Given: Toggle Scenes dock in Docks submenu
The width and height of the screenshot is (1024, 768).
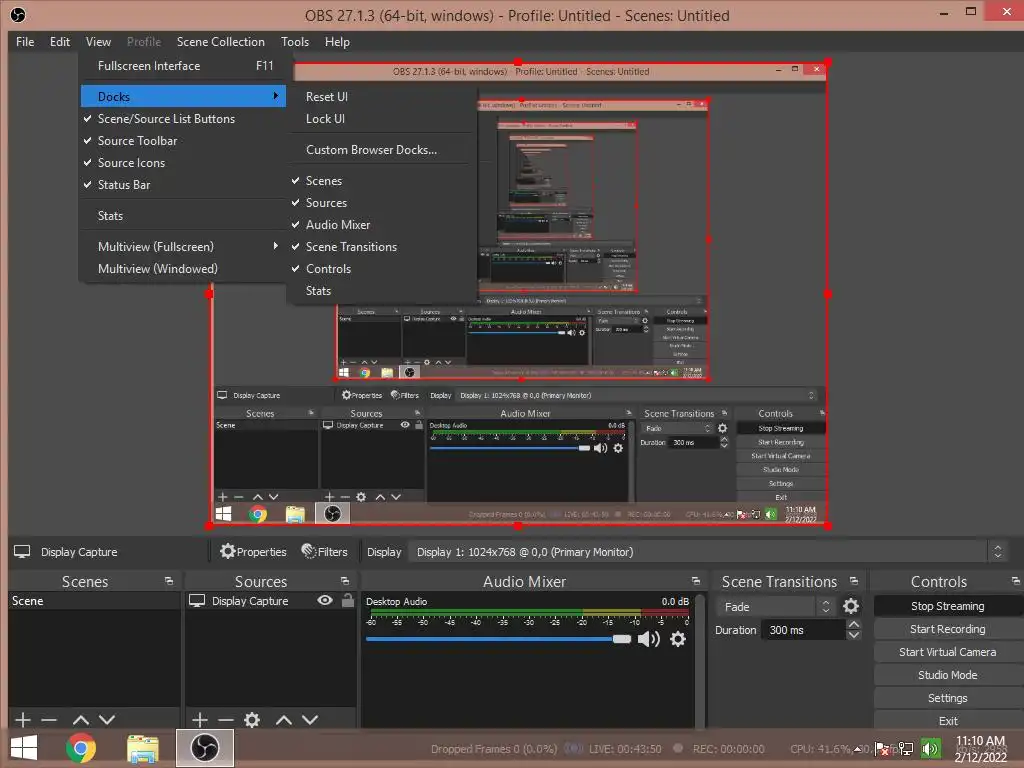Looking at the screenshot, I should [381, 181].
